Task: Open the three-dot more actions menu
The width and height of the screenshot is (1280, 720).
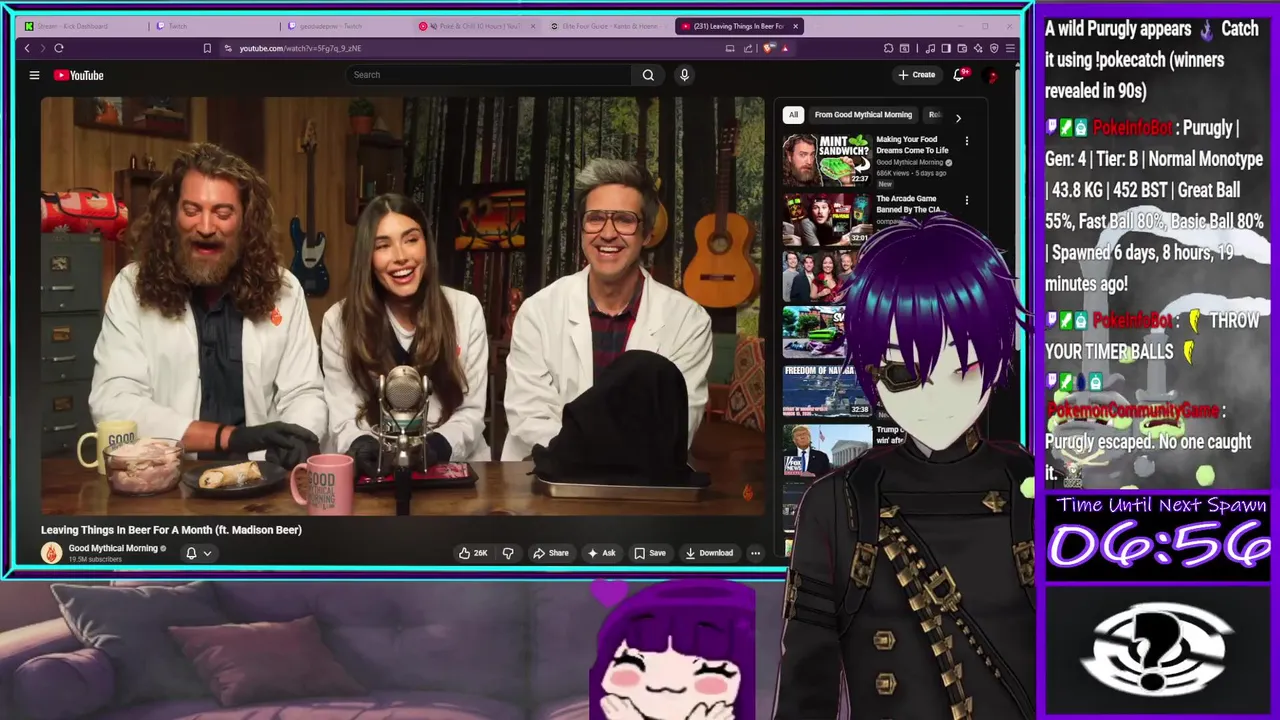Action: (x=755, y=553)
